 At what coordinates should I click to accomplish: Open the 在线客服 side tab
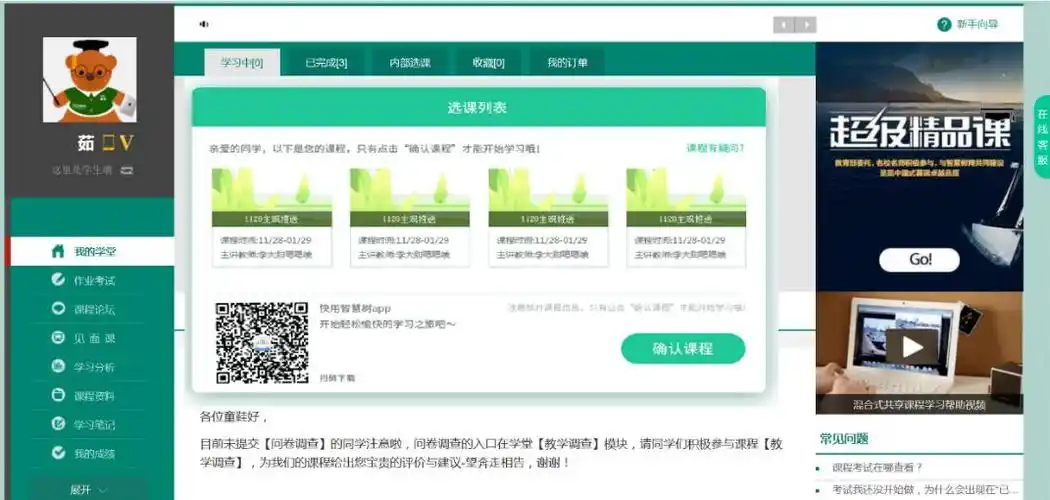point(1042,137)
